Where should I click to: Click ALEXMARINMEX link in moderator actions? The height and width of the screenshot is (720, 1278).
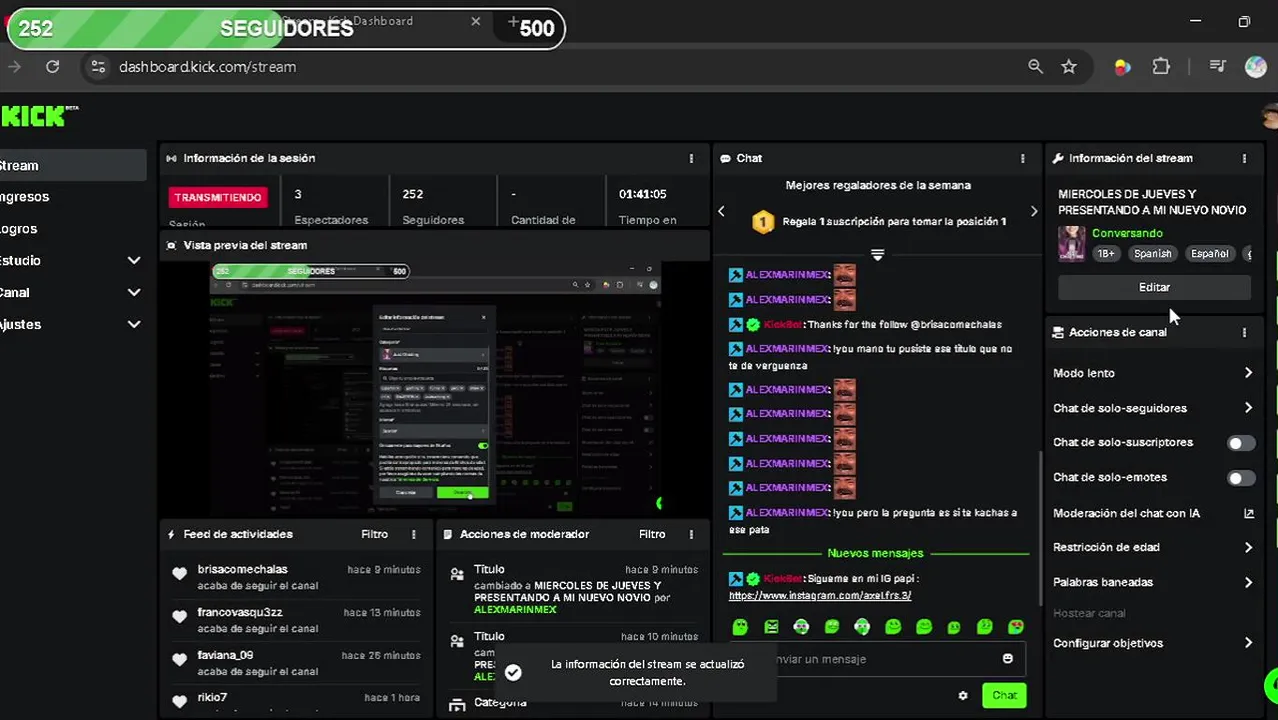(x=515, y=609)
